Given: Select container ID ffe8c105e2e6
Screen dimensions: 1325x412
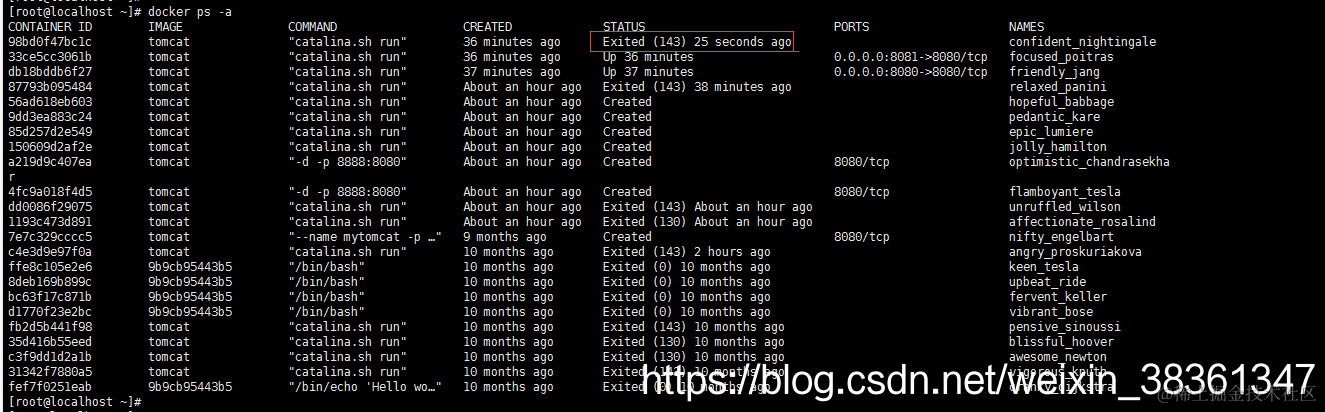Looking at the screenshot, I should click(x=50, y=267).
